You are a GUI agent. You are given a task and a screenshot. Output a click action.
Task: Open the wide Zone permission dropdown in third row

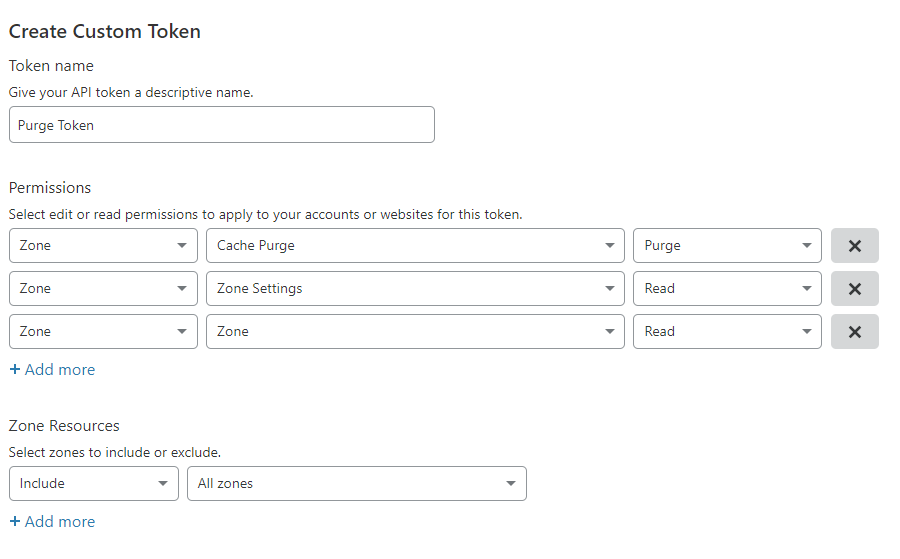click(415, 331)
